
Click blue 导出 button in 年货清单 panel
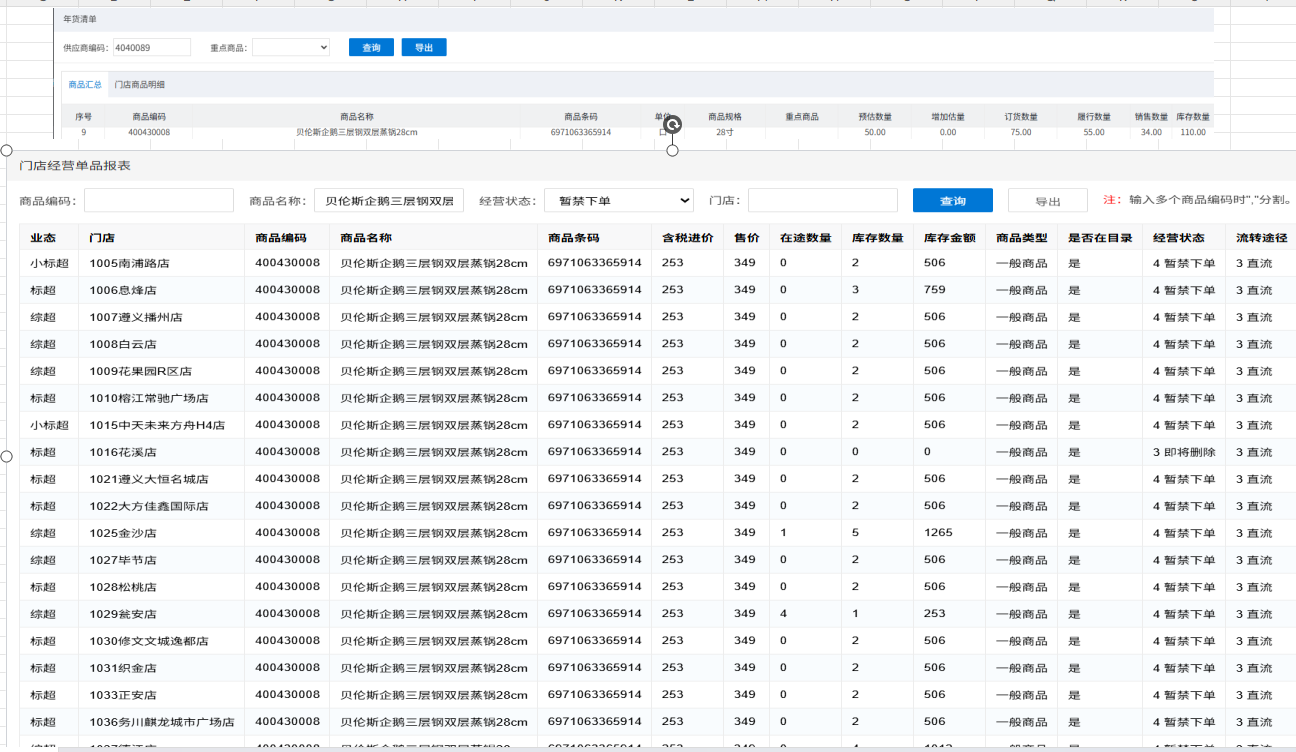click(424, 48)
